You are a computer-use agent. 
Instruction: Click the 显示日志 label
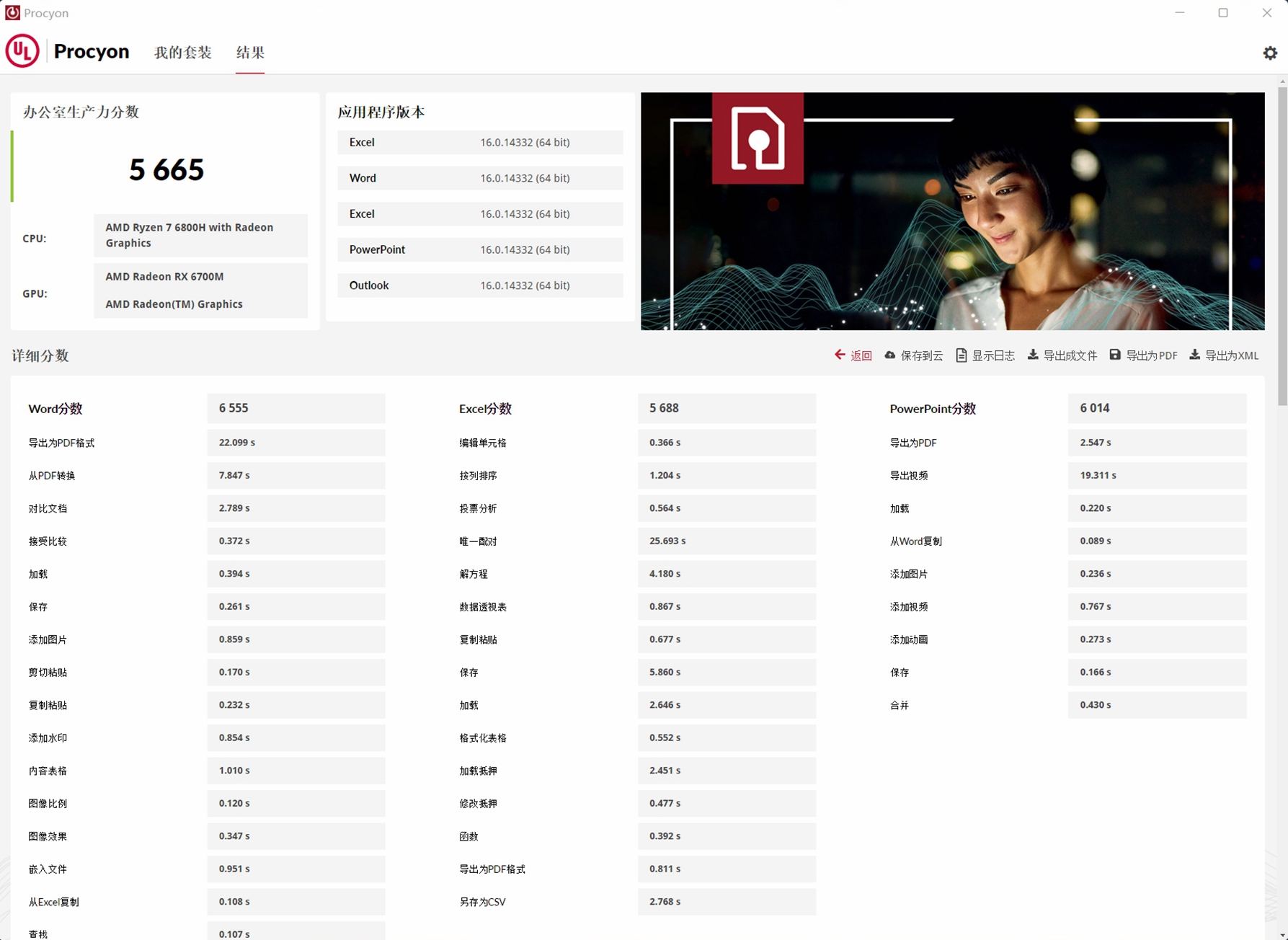coord(993,355)
